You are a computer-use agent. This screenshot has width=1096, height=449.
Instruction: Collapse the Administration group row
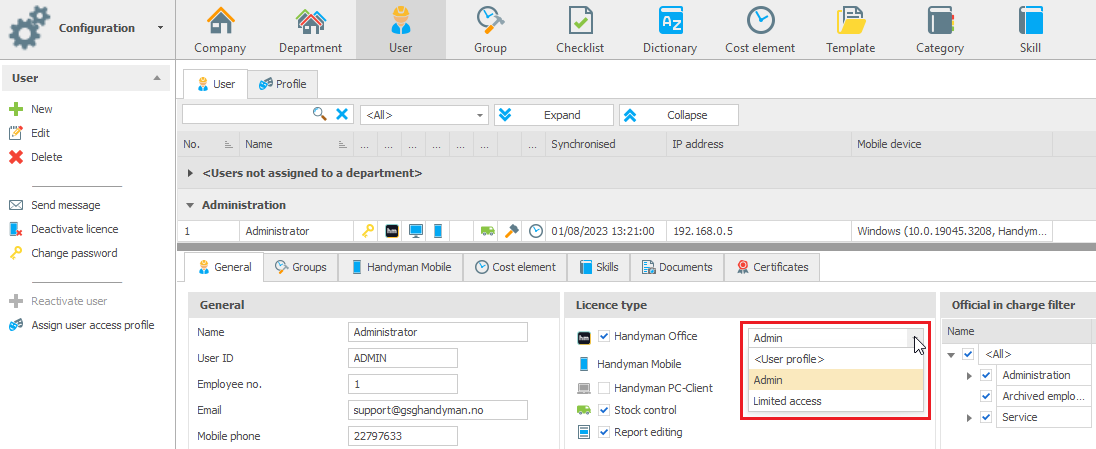(190, 206)
